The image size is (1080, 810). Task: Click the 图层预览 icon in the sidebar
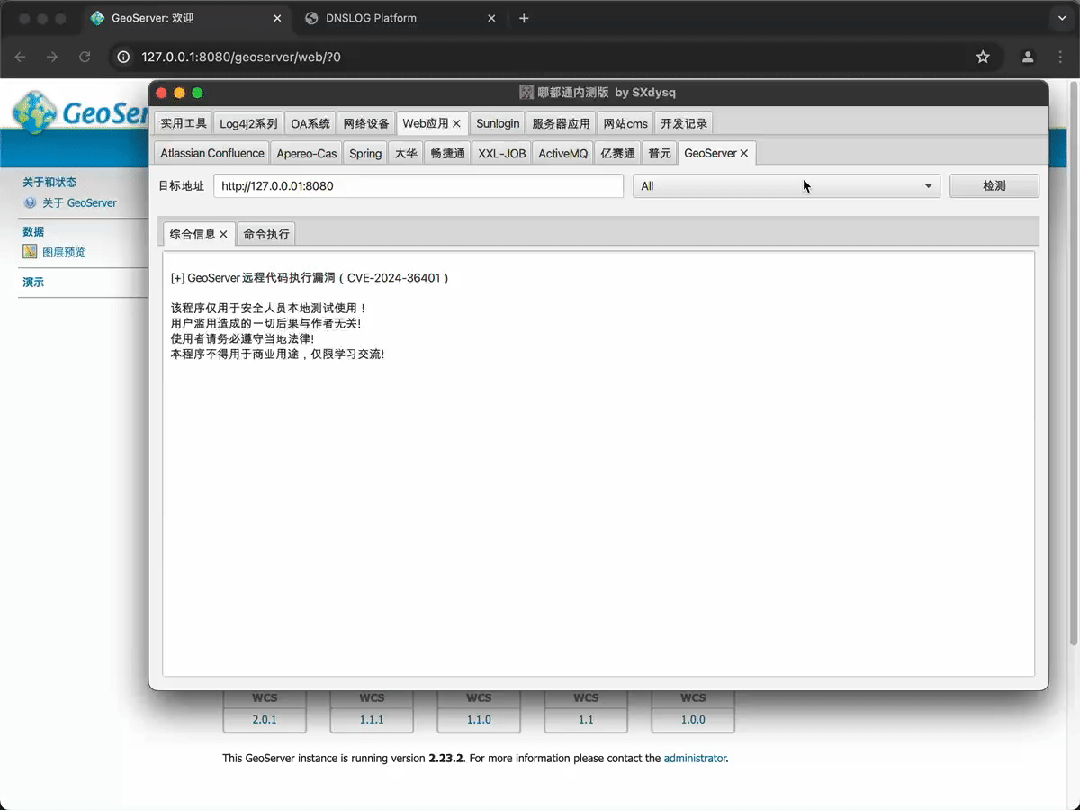(x=30, y=251)
